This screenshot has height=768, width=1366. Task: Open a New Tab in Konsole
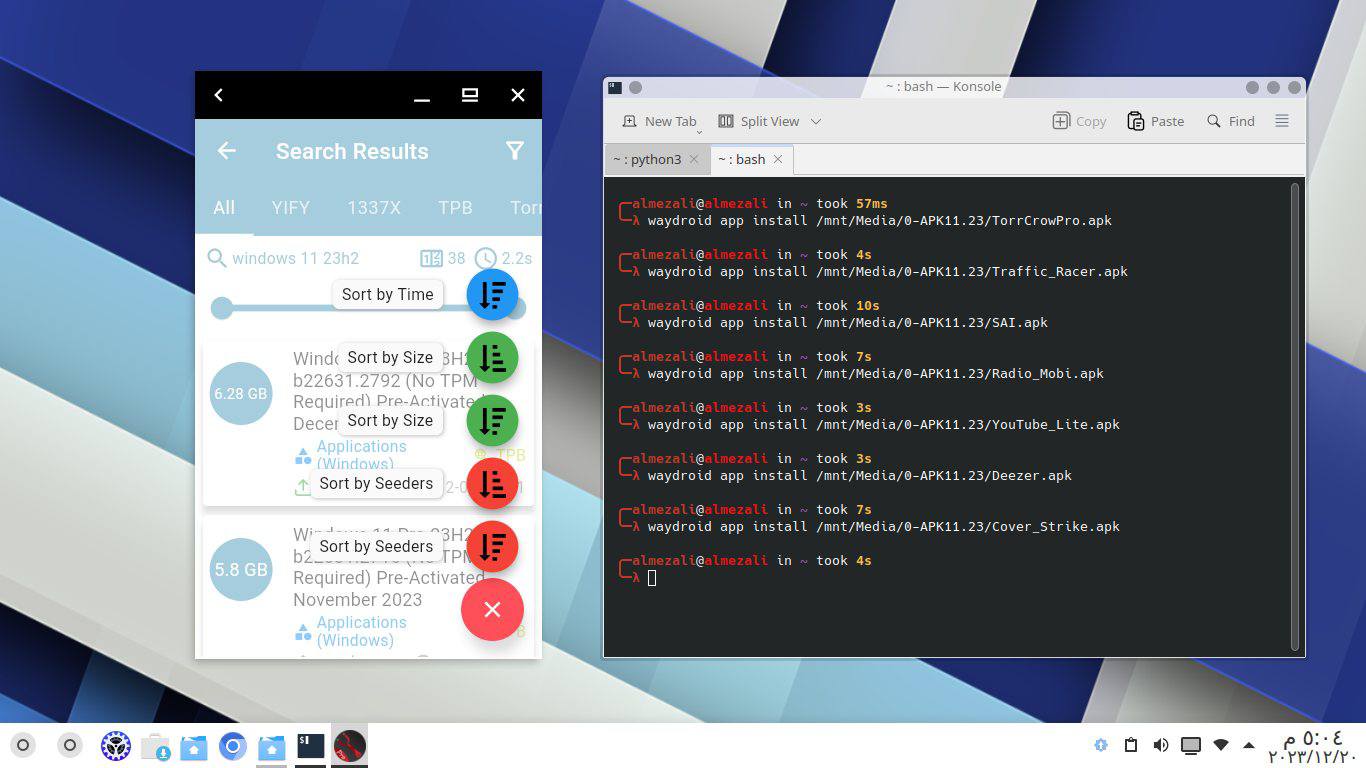pos(658,121)
